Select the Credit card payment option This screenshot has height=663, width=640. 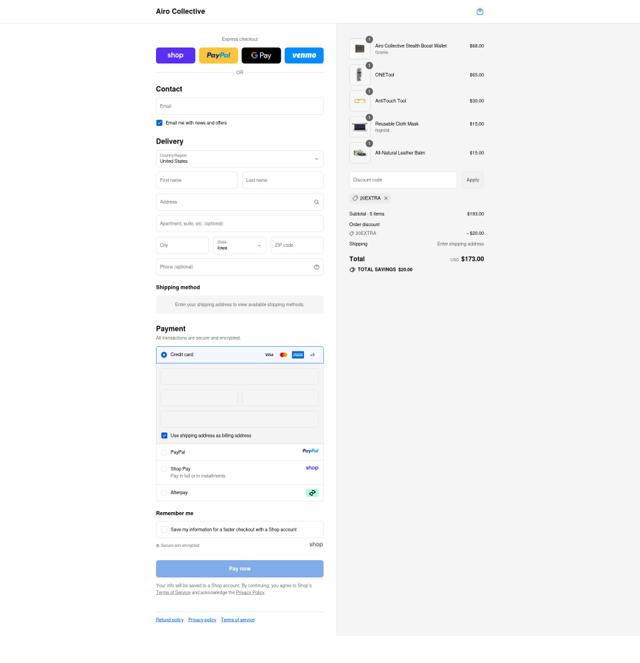(164, 355)
